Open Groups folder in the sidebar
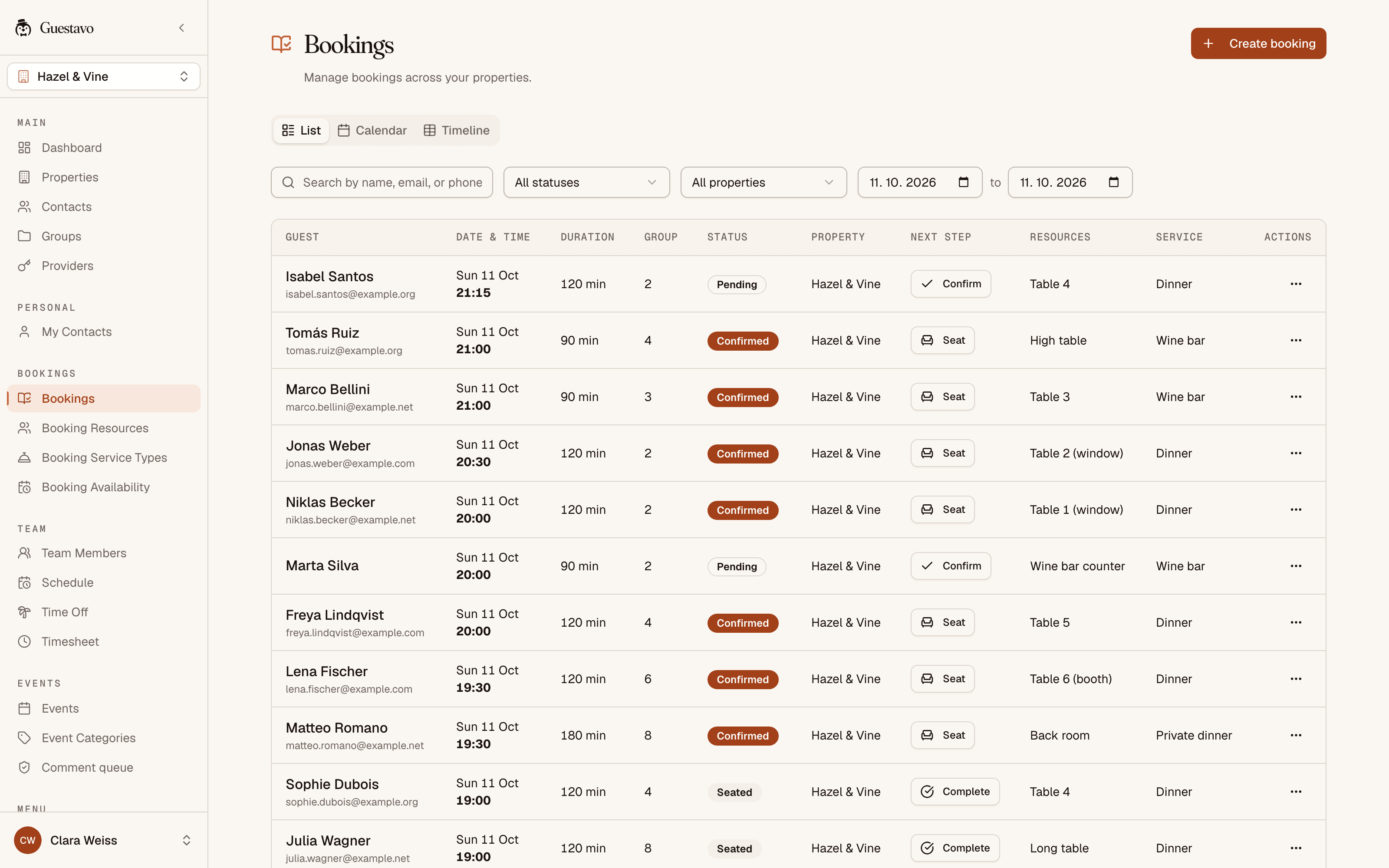 (x=104, y=236)
